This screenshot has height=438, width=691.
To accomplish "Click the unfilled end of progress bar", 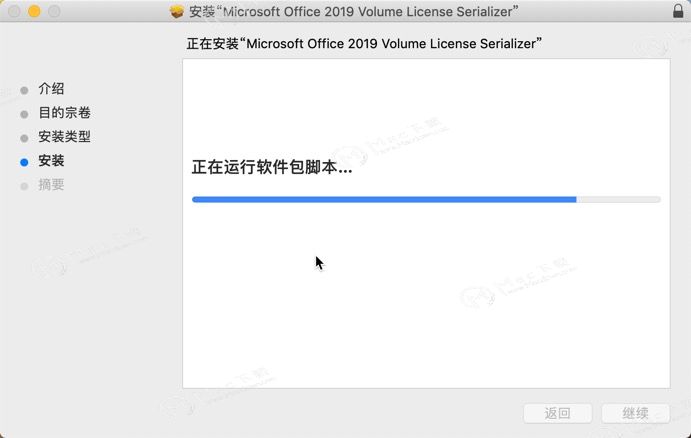I will pyautogui.click(x=619, y=200).
